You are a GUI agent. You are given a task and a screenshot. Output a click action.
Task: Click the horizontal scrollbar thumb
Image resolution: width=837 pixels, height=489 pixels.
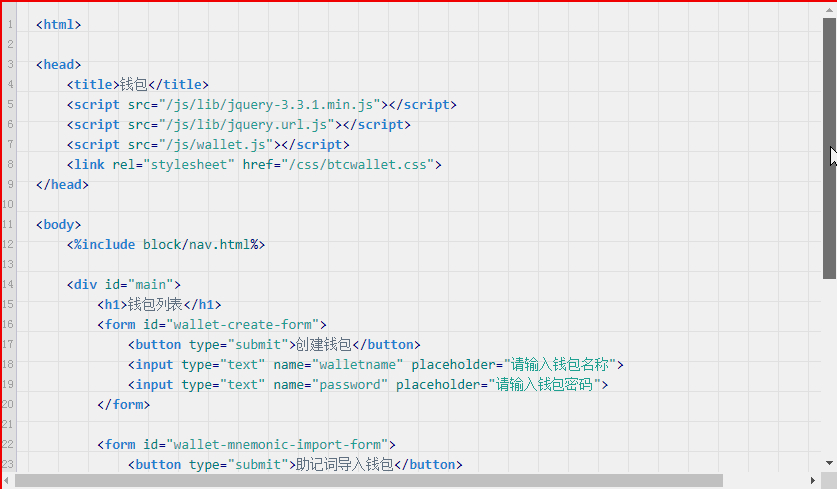pyautogui.click(x=368, y=481)
